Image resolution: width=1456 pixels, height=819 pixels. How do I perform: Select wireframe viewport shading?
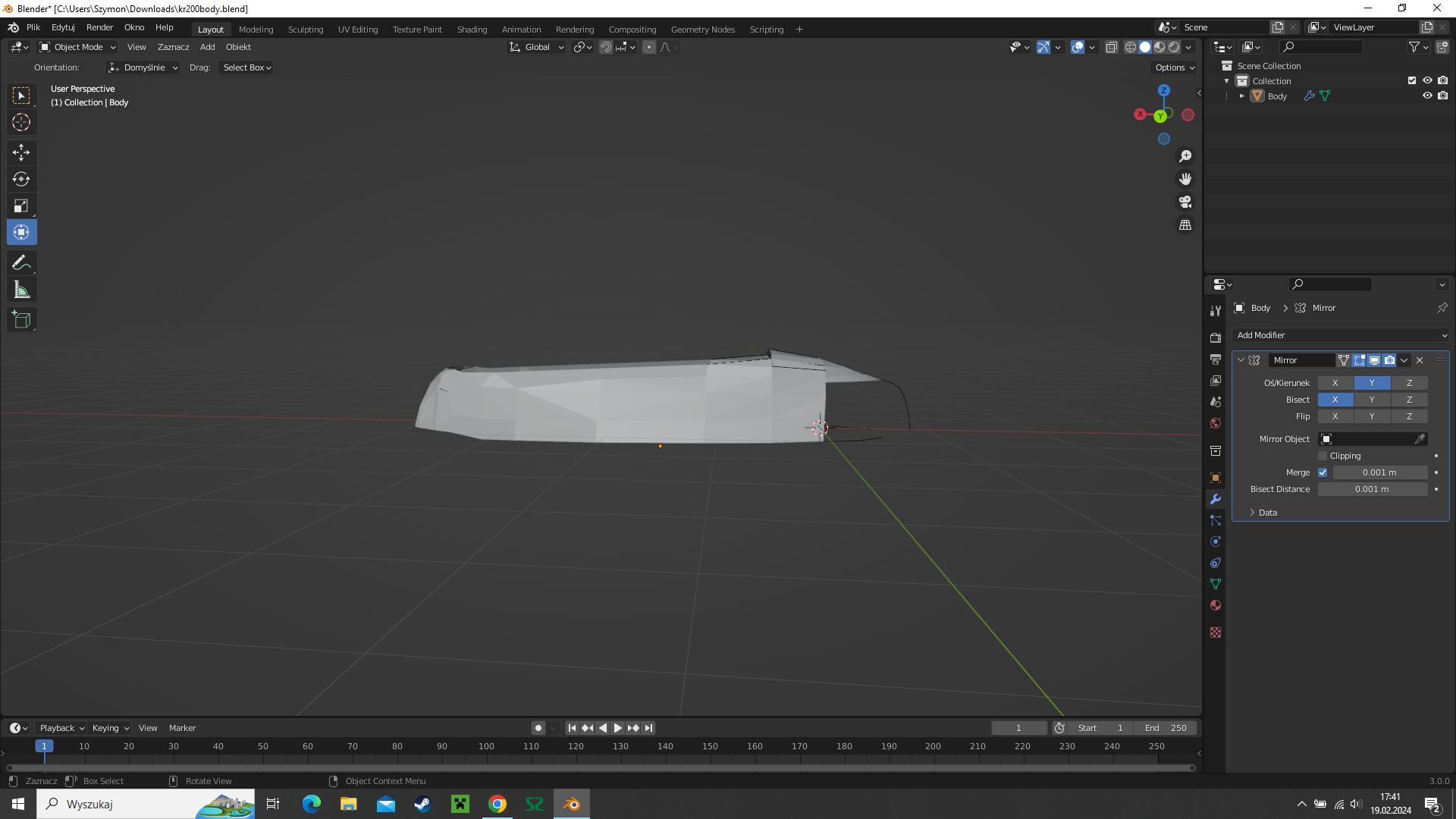coord(1130,47)
